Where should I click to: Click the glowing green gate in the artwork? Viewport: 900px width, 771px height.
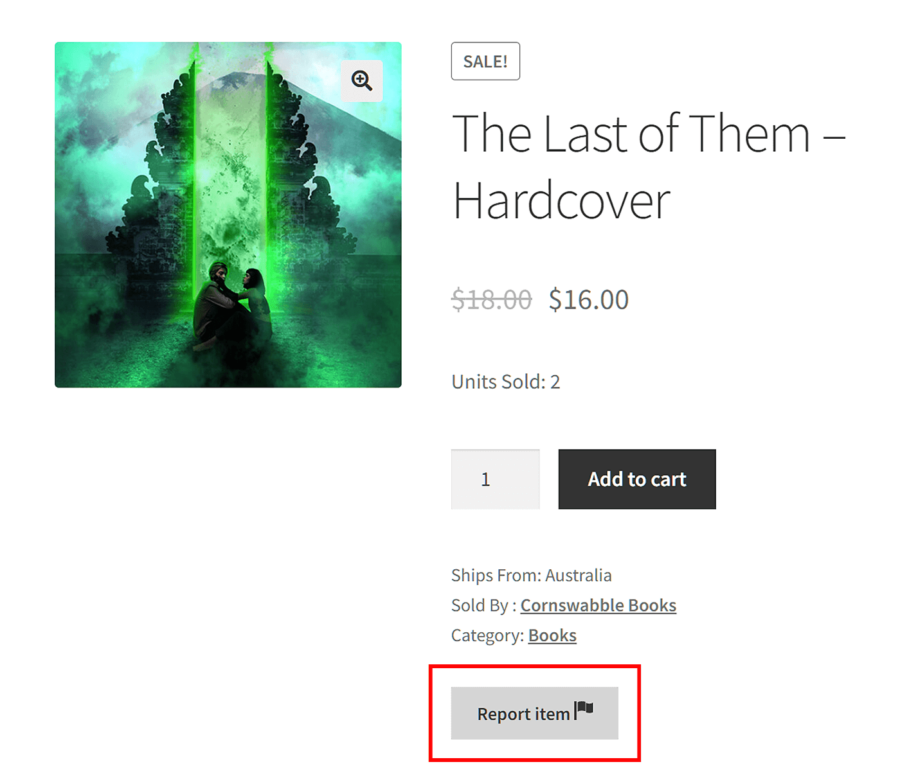(x=230, y=172)
